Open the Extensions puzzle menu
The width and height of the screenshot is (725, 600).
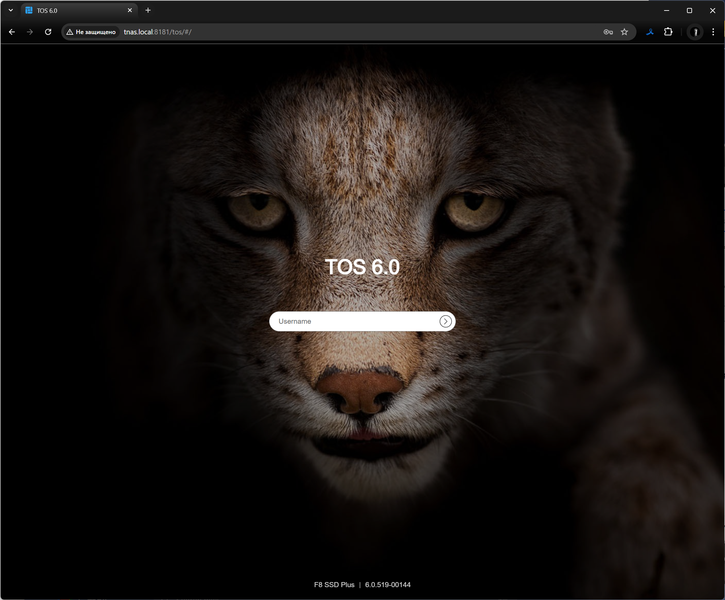tap(668, 32)
